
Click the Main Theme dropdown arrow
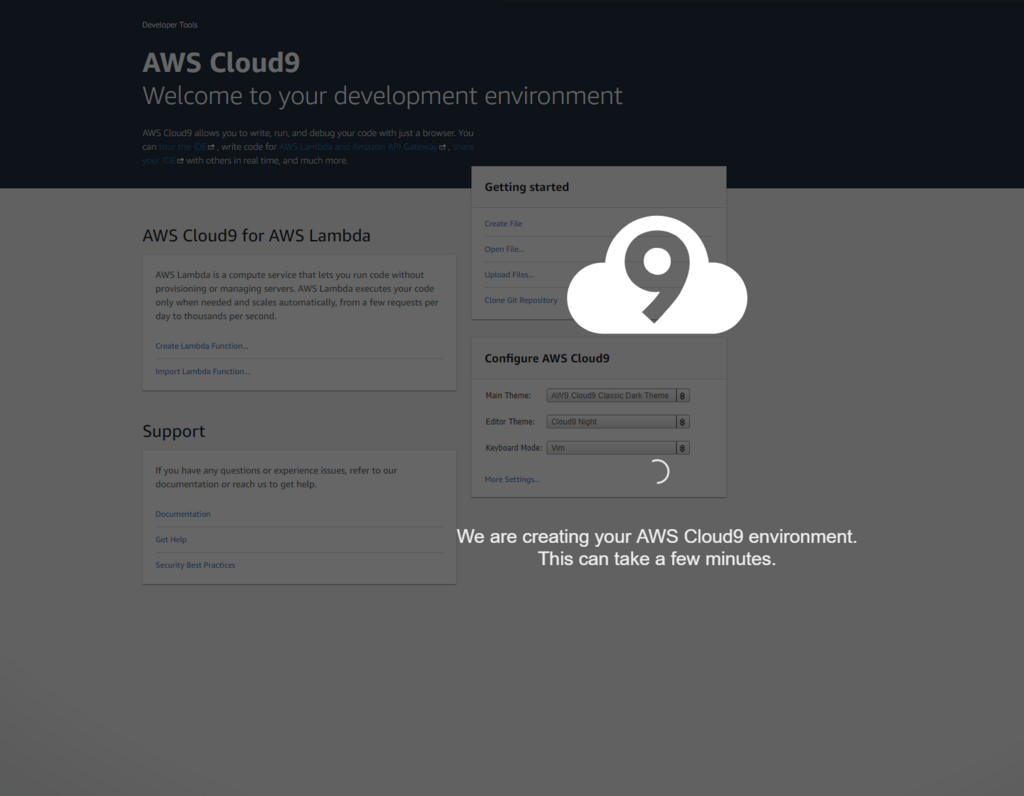click(682, 396)
